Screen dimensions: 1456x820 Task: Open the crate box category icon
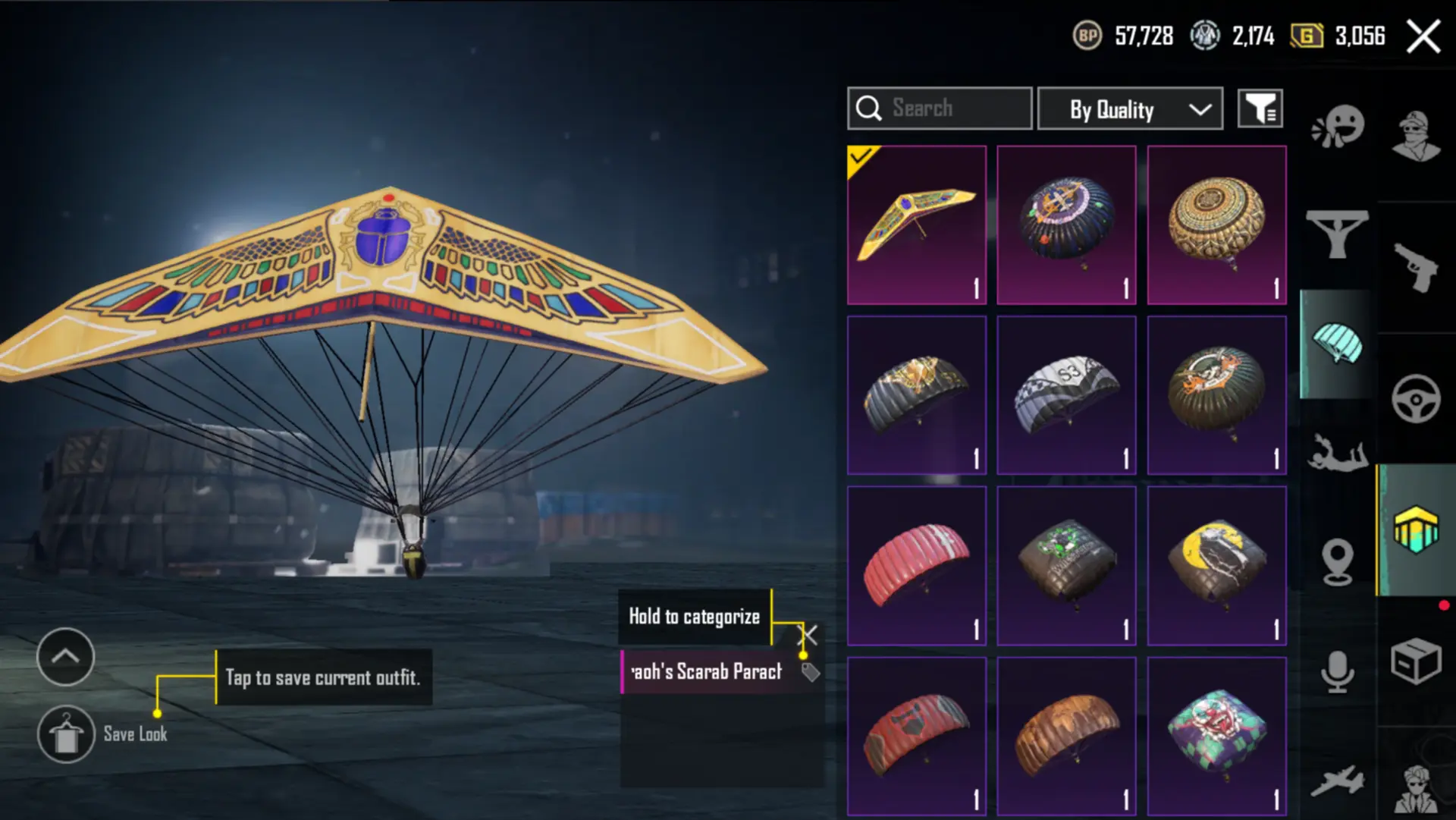click(x=1416, y=661)
